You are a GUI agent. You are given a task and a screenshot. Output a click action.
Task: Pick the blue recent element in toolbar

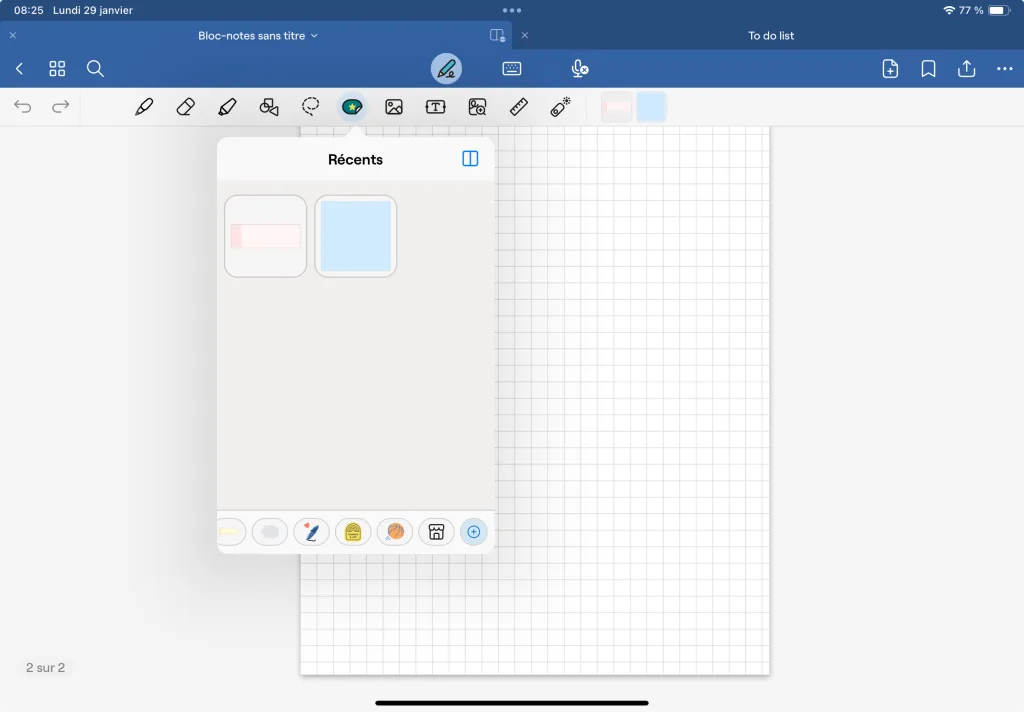pos(651,107)
